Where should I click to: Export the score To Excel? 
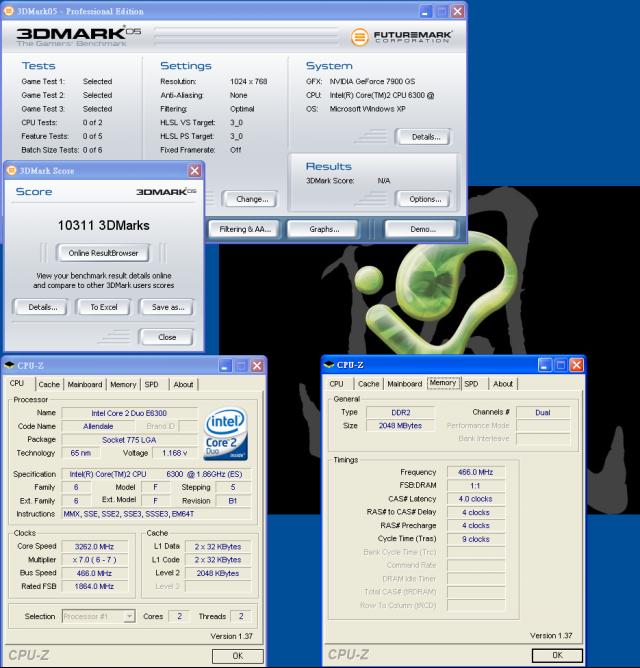click(x=104, y=307)
